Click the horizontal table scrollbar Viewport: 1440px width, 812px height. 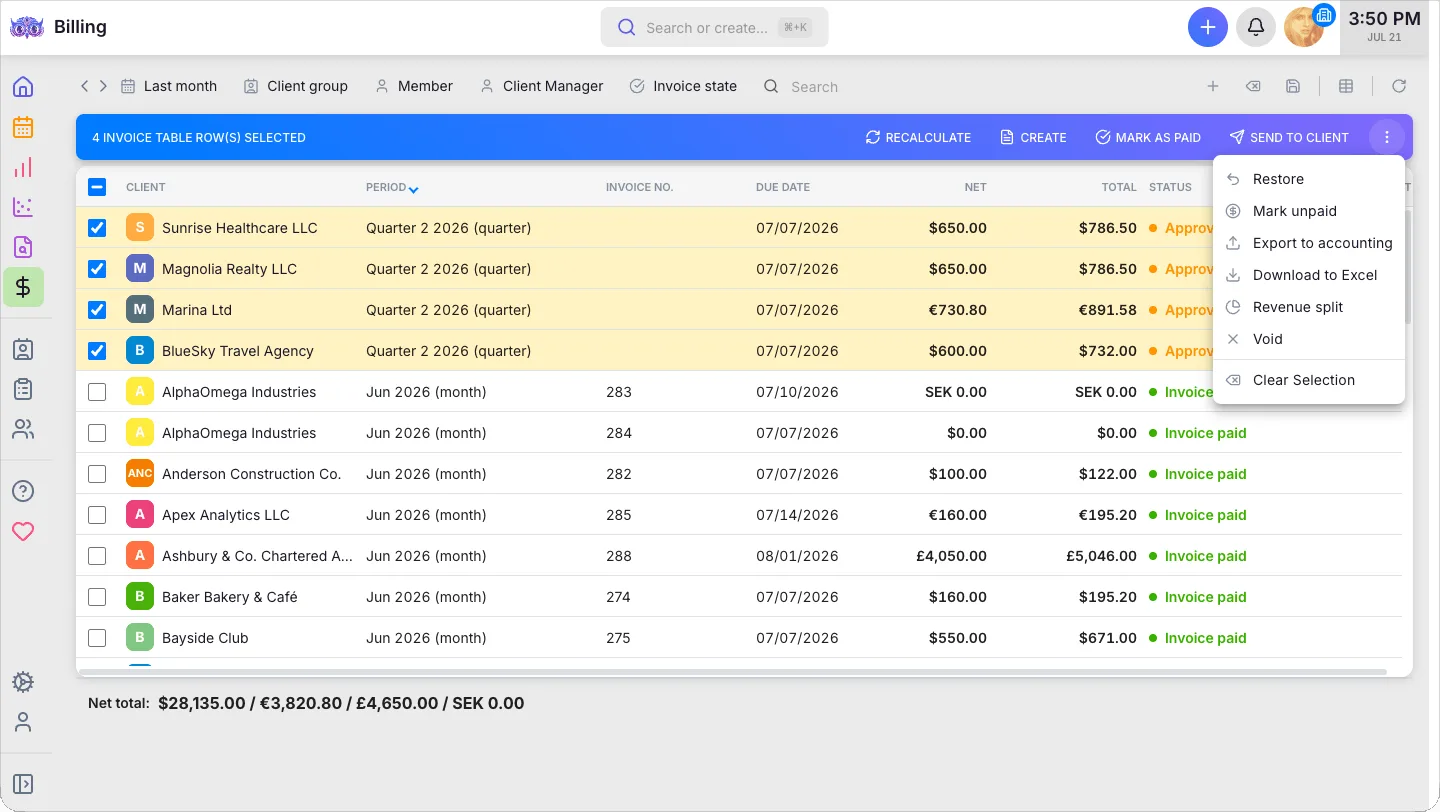(x=733, y=671)
